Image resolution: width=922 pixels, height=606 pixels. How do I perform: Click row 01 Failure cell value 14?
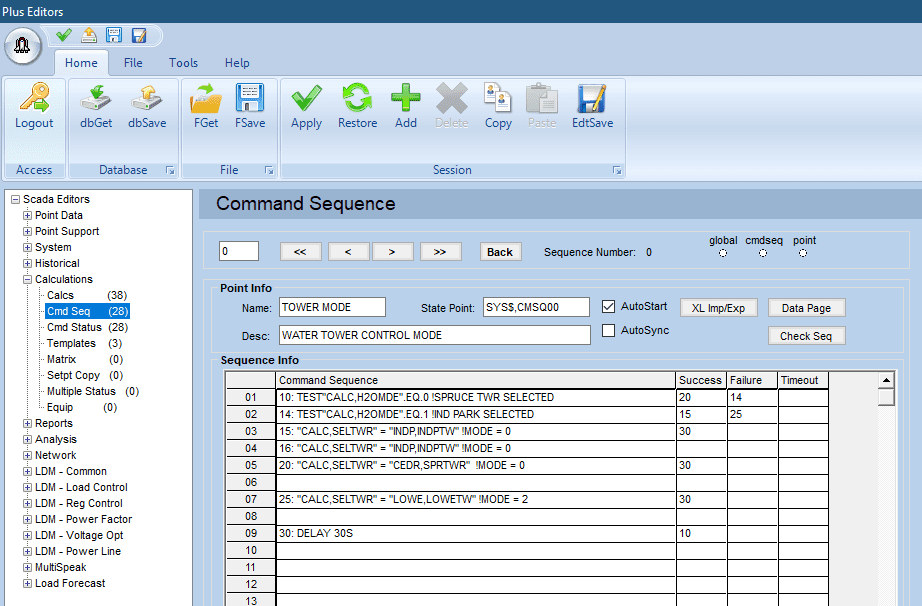pyautogui.click(x=752, y=397)
